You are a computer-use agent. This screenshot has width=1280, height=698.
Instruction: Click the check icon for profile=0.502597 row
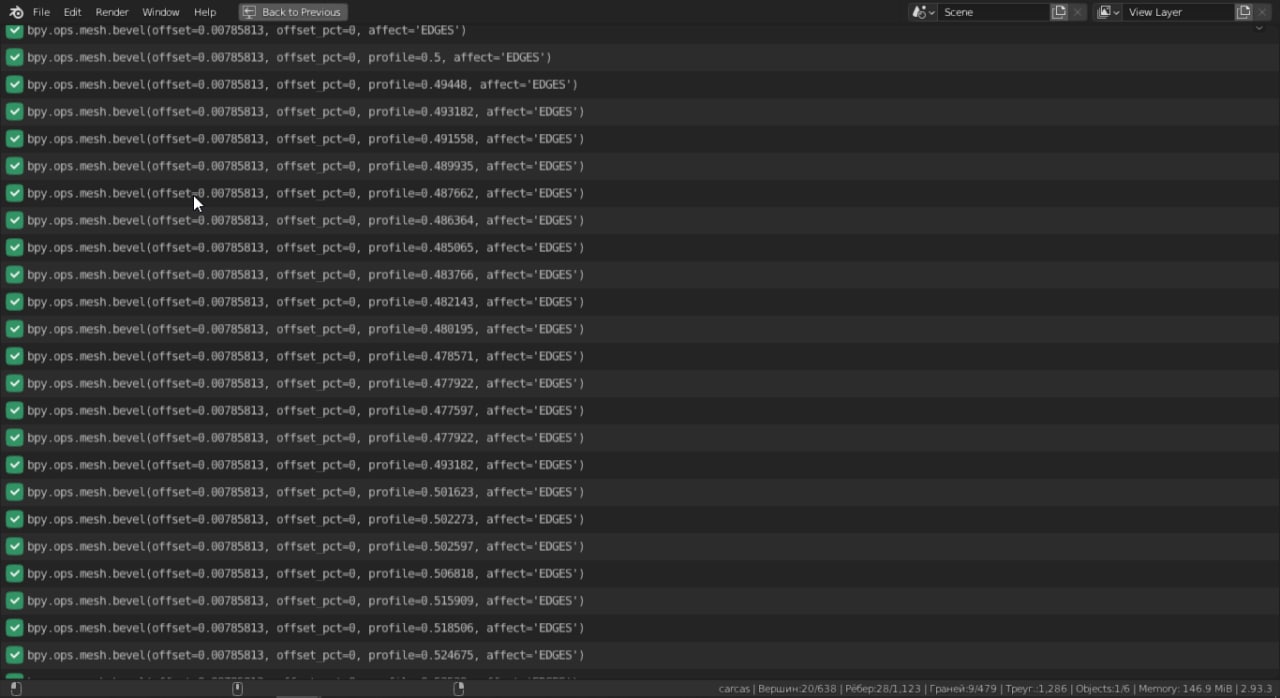pyautogui.click(x=14, y=546)
